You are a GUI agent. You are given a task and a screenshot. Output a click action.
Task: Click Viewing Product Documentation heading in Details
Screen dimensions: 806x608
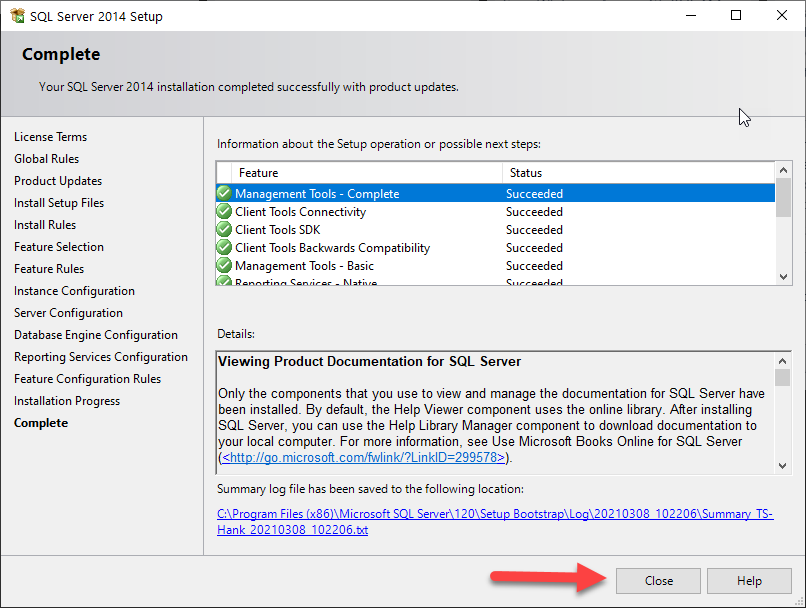coord(369,361)
